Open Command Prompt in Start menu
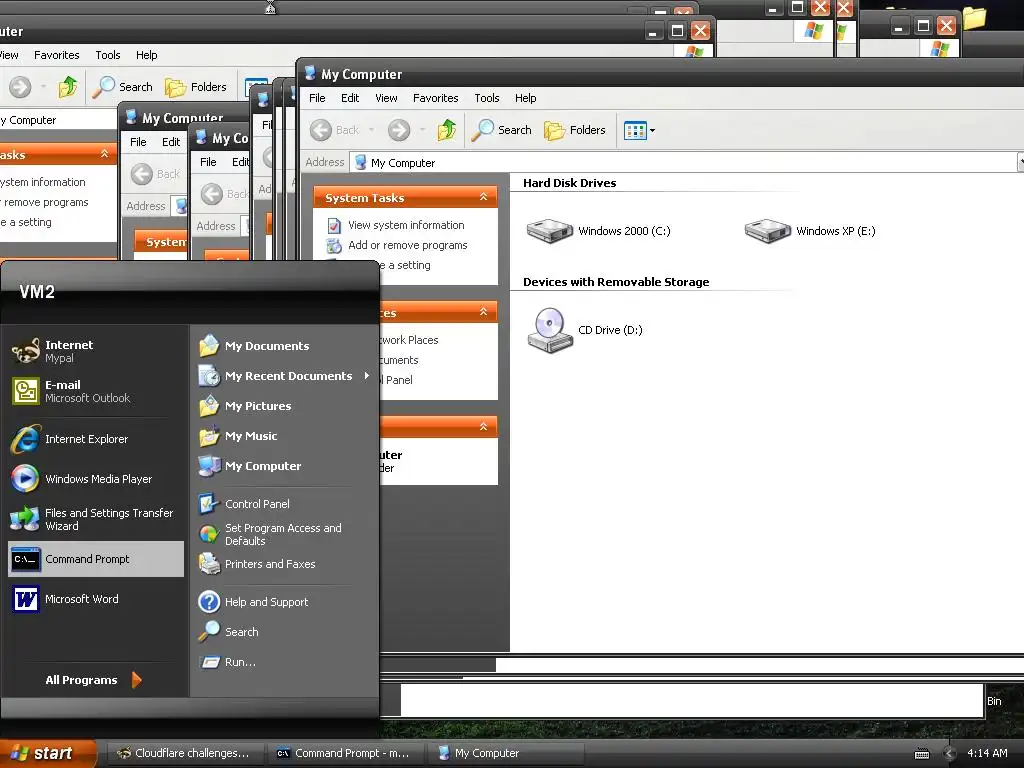Viewport: 1024px width, 768px height. [96, 559]
